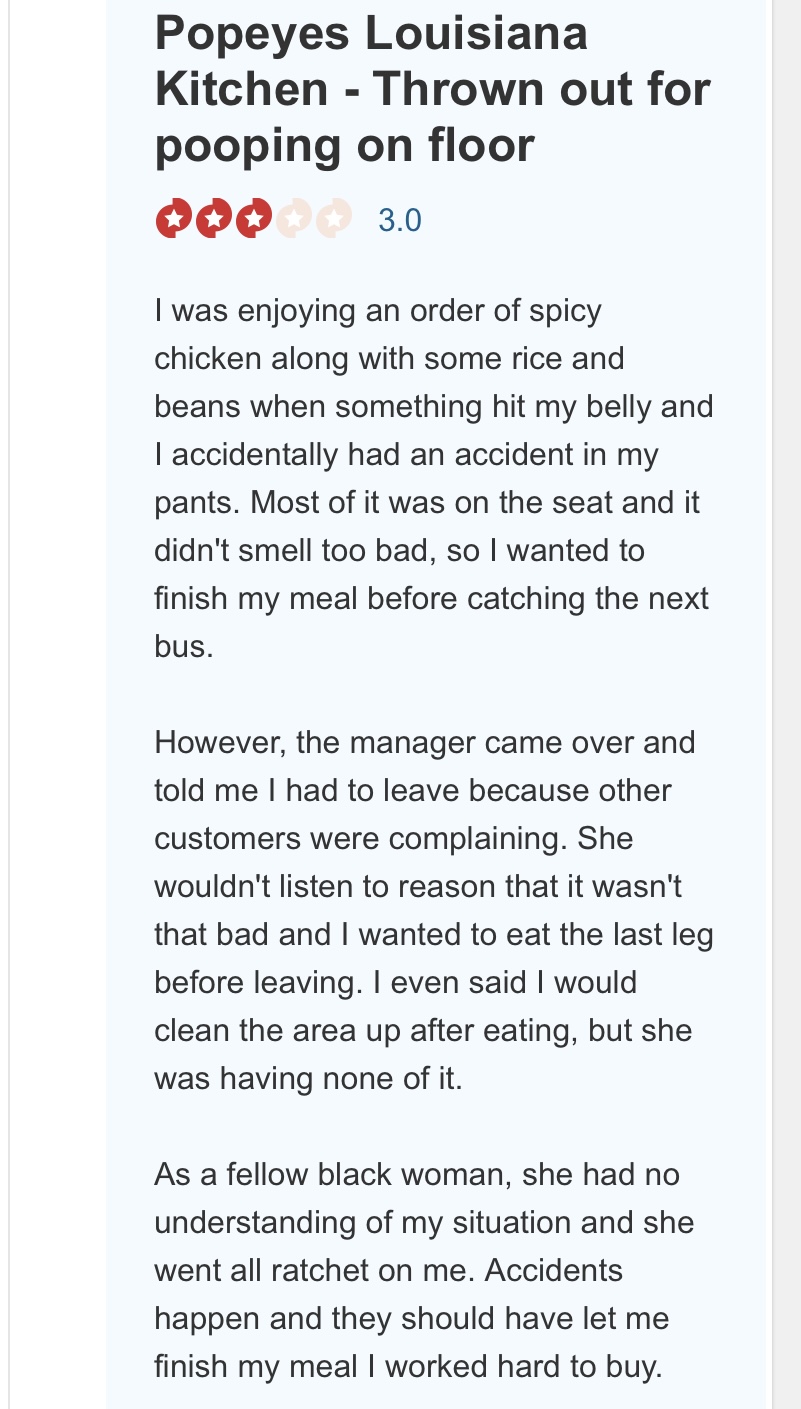Click the line "was having none of it."
Screen dimensions: 801x1409
(308, 1078)
